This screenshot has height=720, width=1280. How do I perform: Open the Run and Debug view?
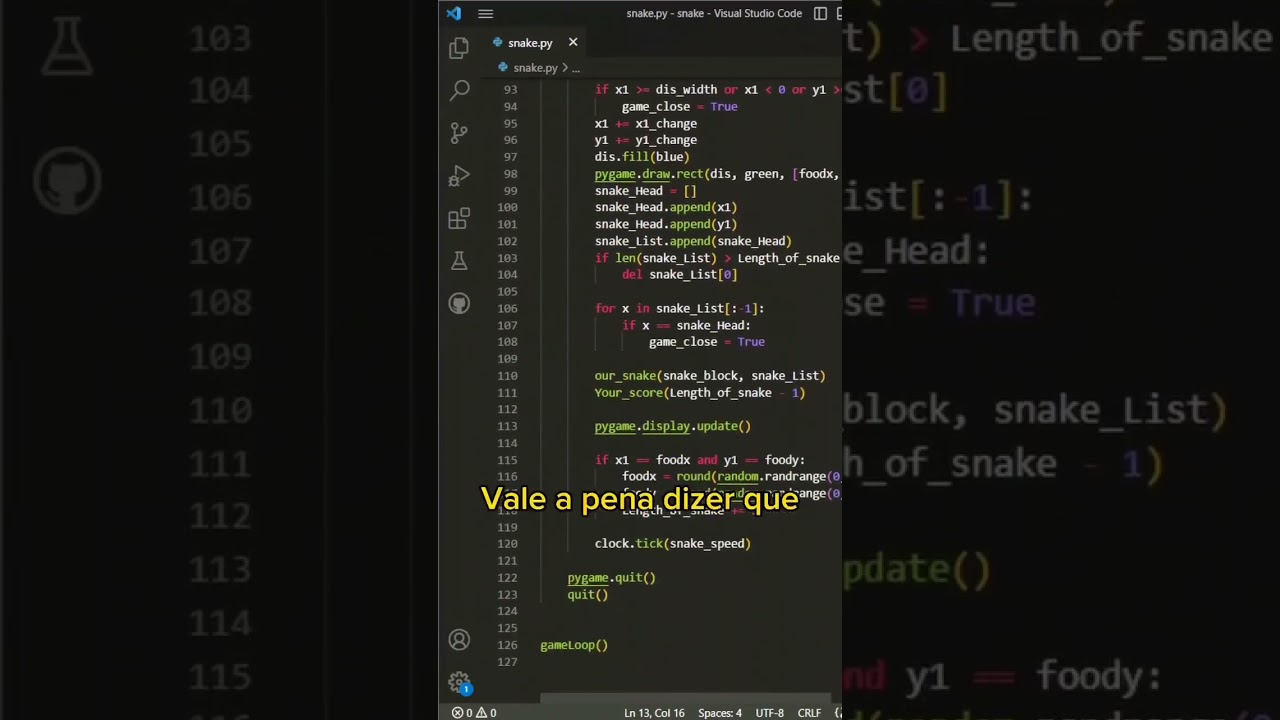[459, 176]
